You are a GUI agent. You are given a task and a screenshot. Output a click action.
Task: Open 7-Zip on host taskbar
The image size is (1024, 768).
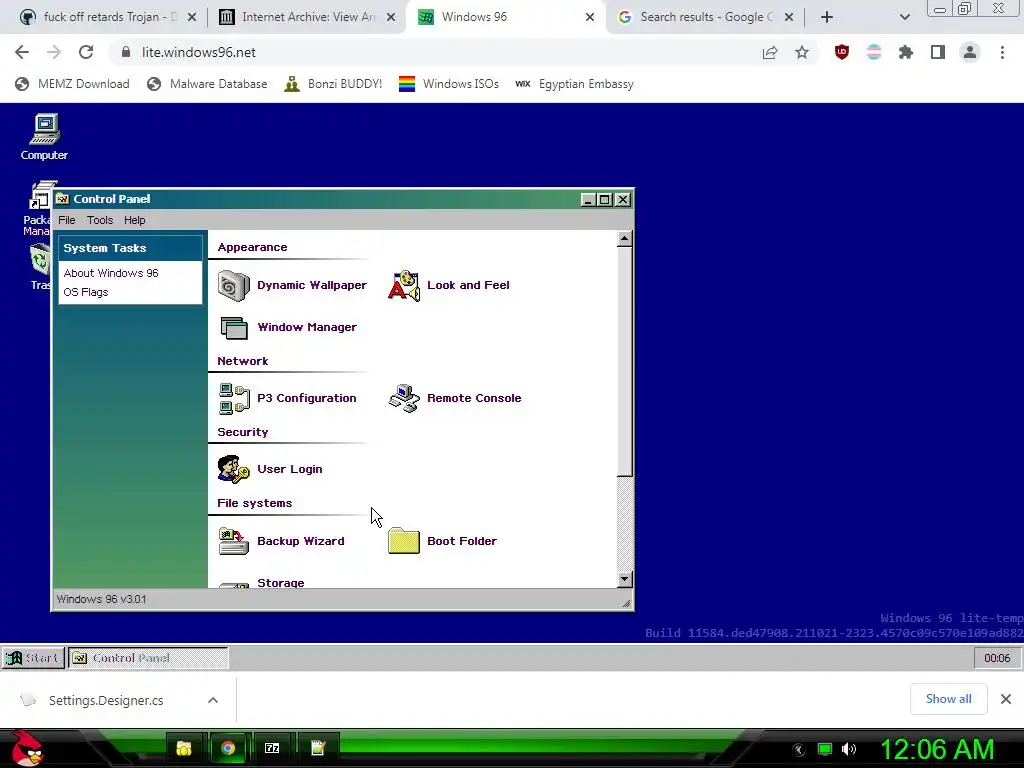[272, 748]
